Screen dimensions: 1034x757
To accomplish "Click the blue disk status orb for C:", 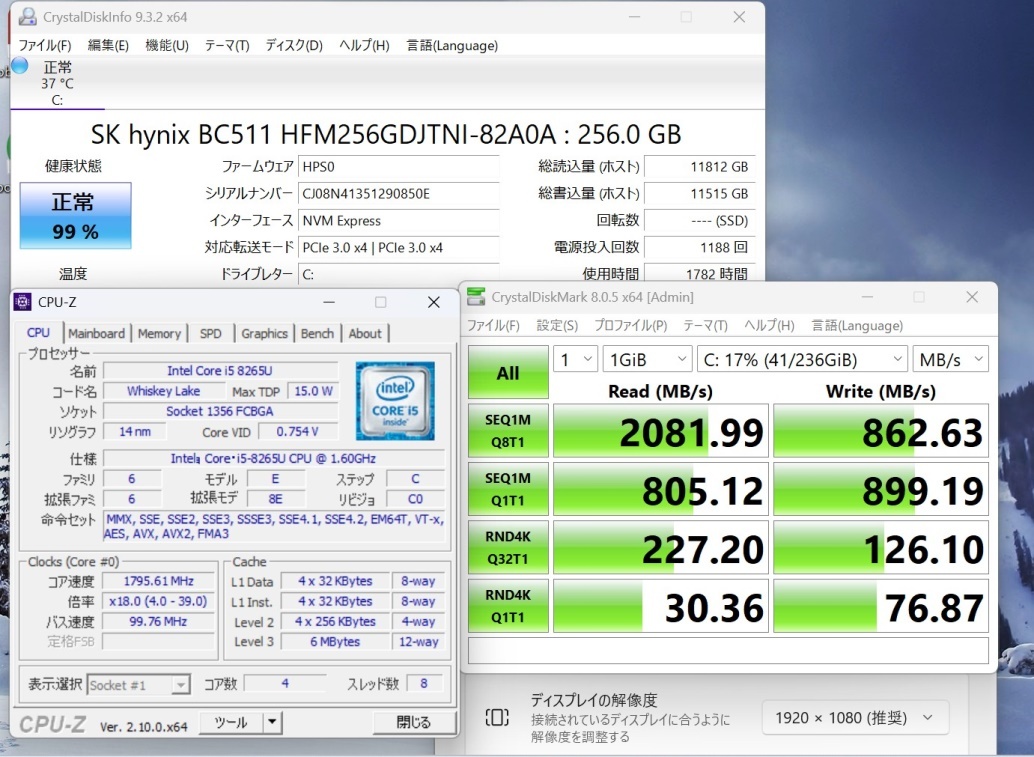I will click(x=20, y=66).
